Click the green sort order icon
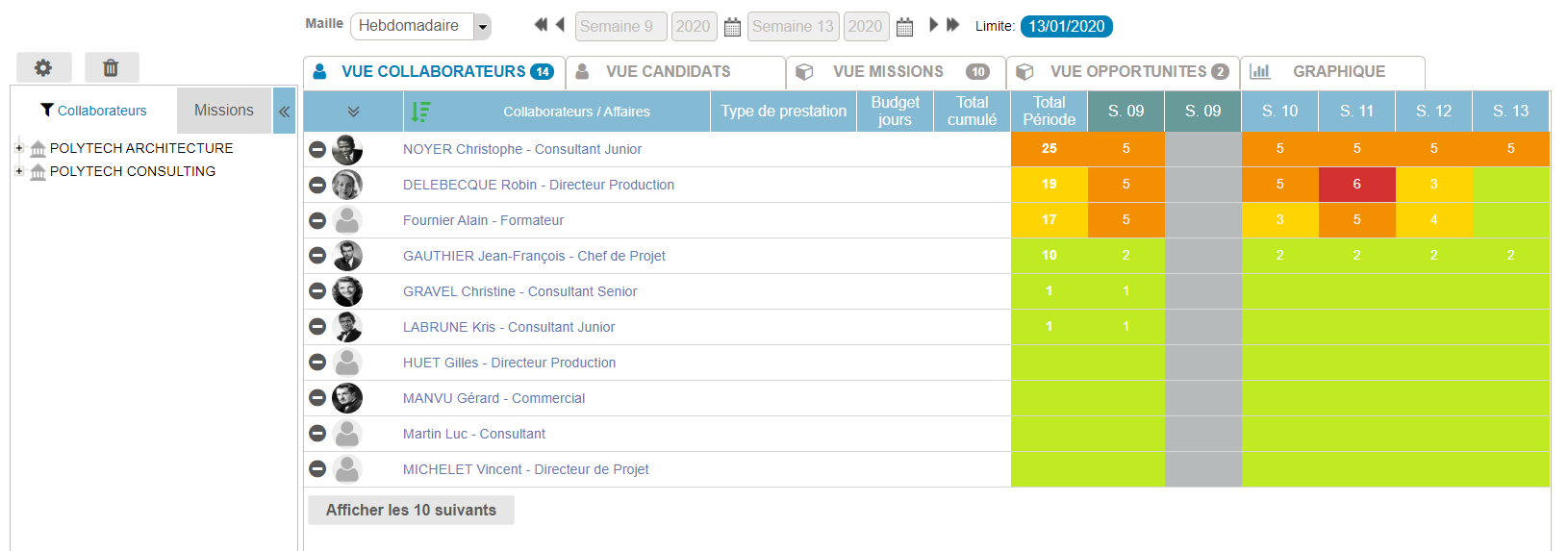 (420, 112)
